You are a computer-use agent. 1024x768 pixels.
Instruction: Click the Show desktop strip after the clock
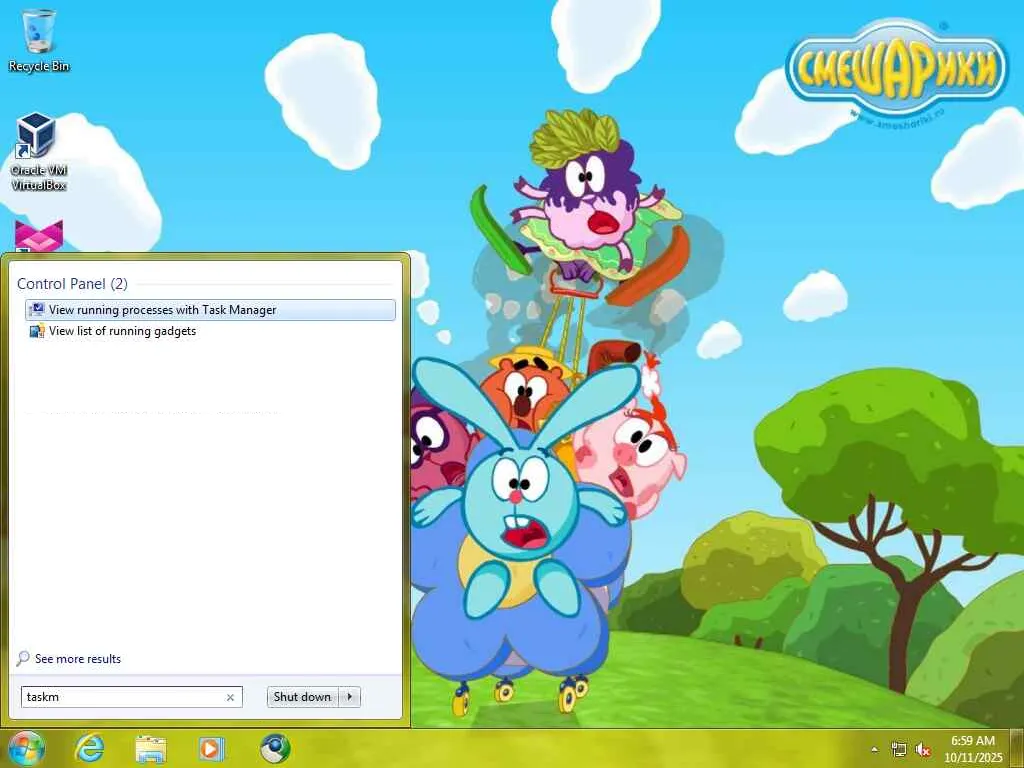coord(1017,749)
